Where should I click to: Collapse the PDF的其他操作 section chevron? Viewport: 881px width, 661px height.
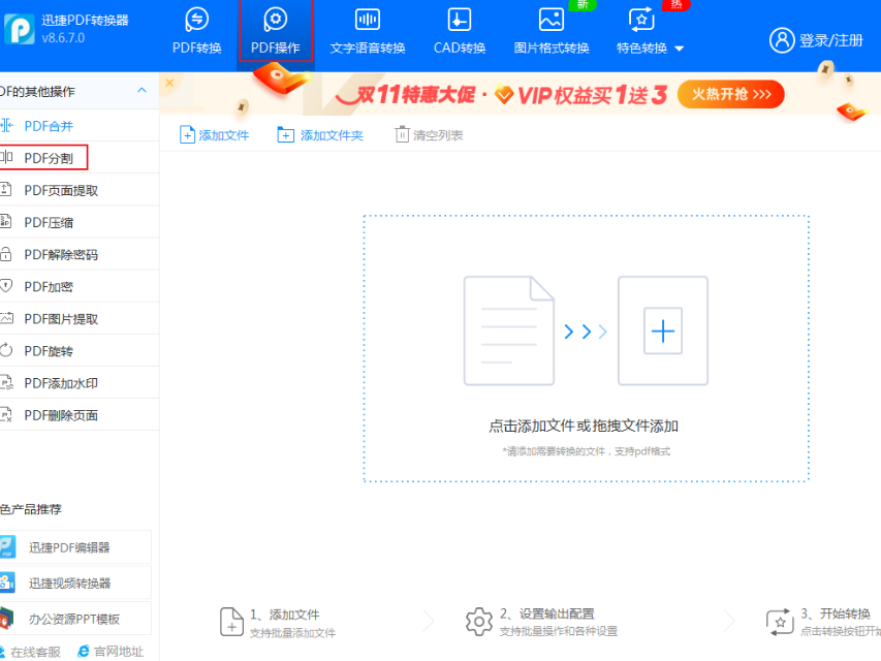pyautogui.click(x=142, y=90)
